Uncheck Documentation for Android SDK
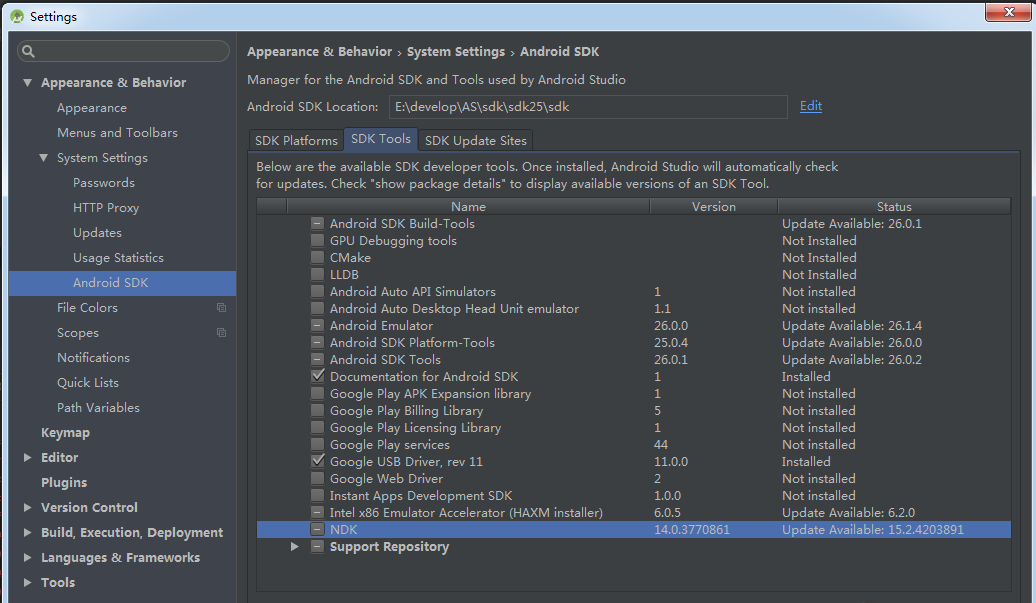The width and height of the screenshot is (1036, 603). click(317, 376)
